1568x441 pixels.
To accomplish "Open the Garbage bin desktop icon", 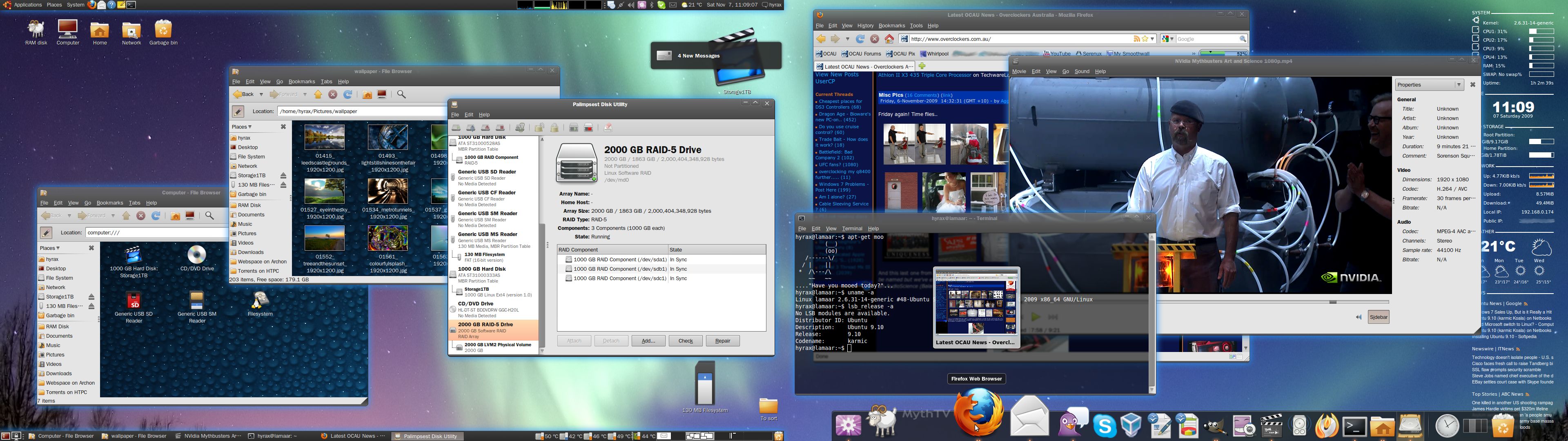I will click(163, 33).
